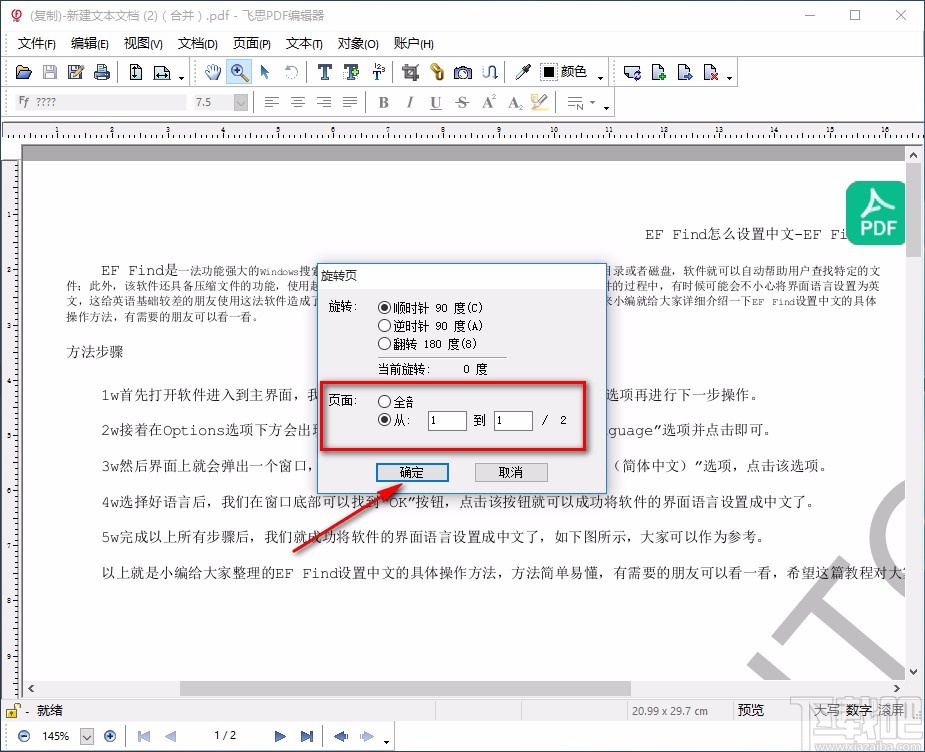Image resolution: width=925 pixels, height=752 pixels.
Task: Select fit page width icon
Action: click(162, 73)
